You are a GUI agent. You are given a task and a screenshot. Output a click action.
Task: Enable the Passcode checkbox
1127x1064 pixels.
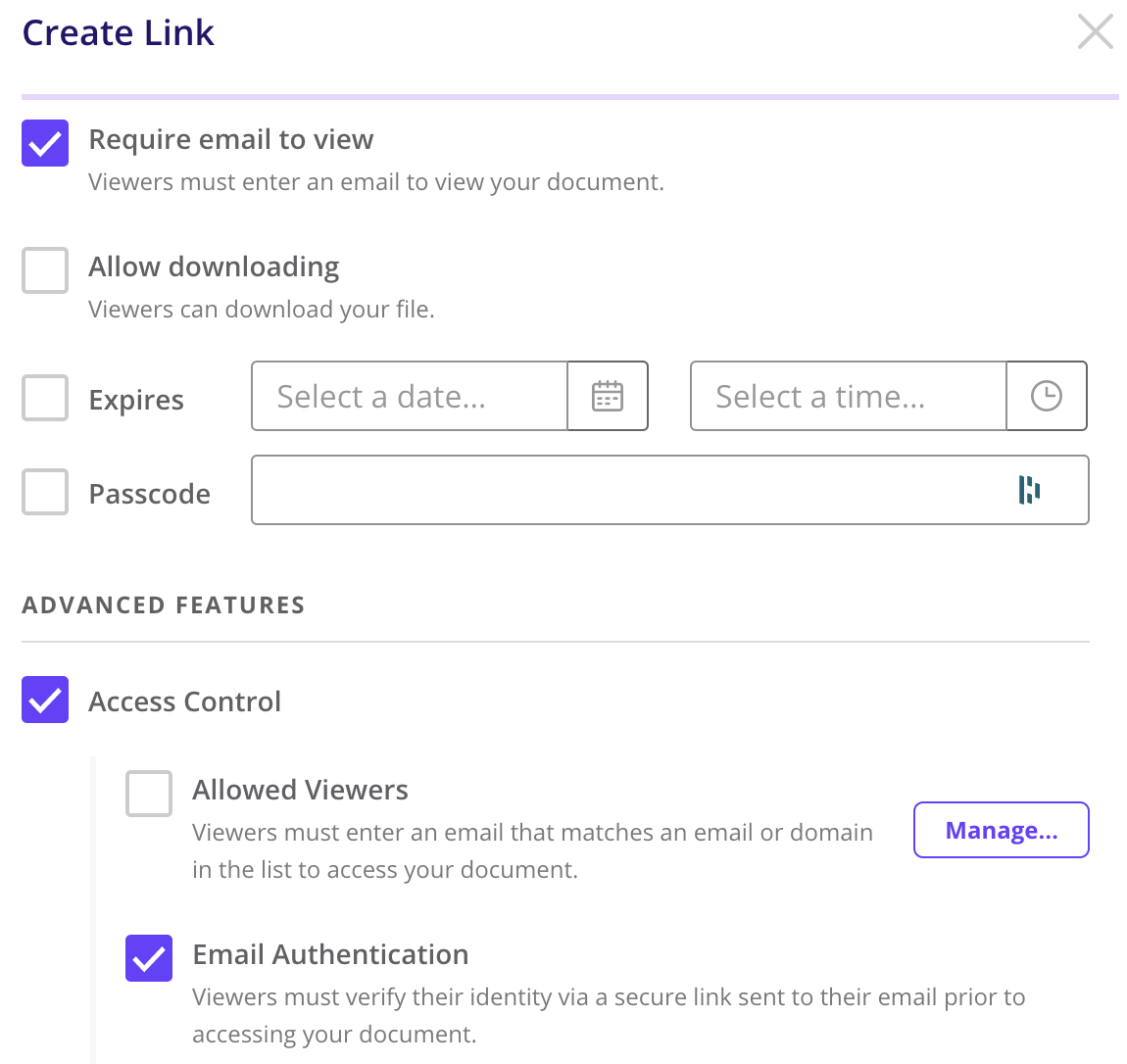(x=45, y=490)
